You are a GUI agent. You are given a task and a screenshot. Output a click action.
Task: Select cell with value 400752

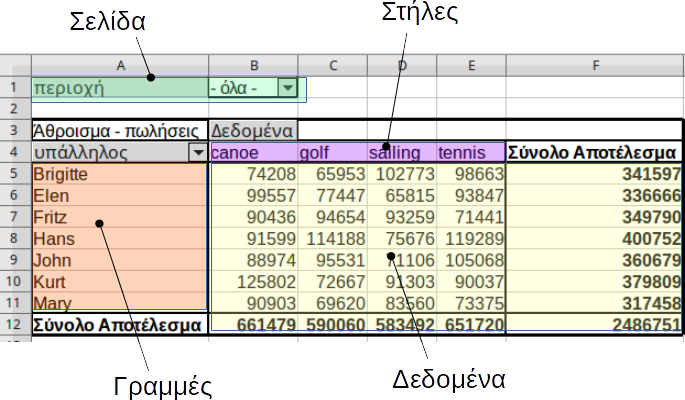tap(594, 238)
